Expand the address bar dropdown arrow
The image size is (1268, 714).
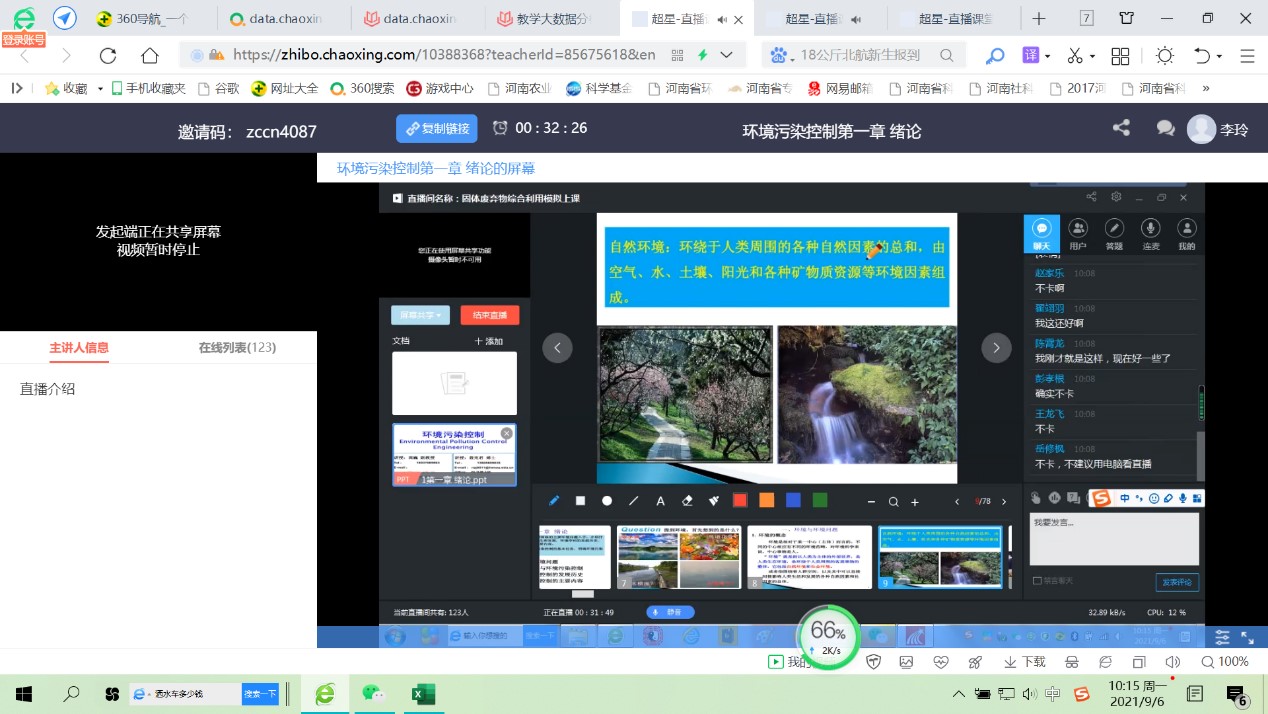point(727,56)
